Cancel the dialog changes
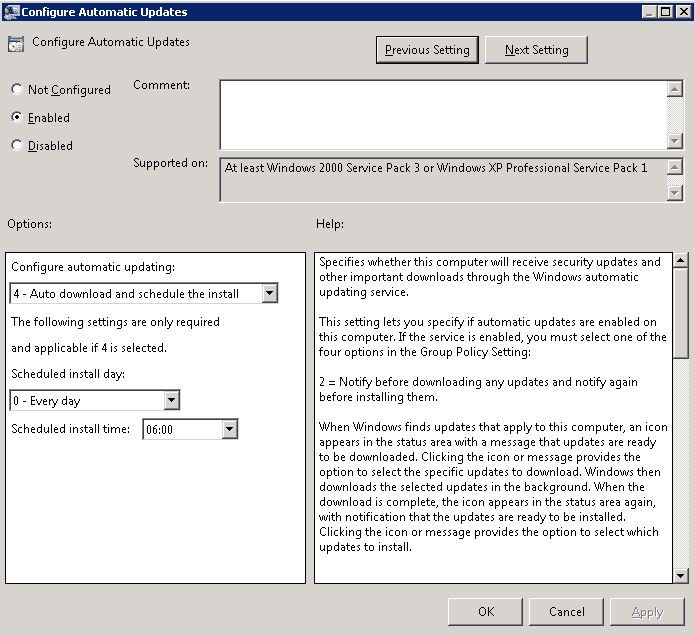The height and width of the screenshot is (635, 694). 567,612
